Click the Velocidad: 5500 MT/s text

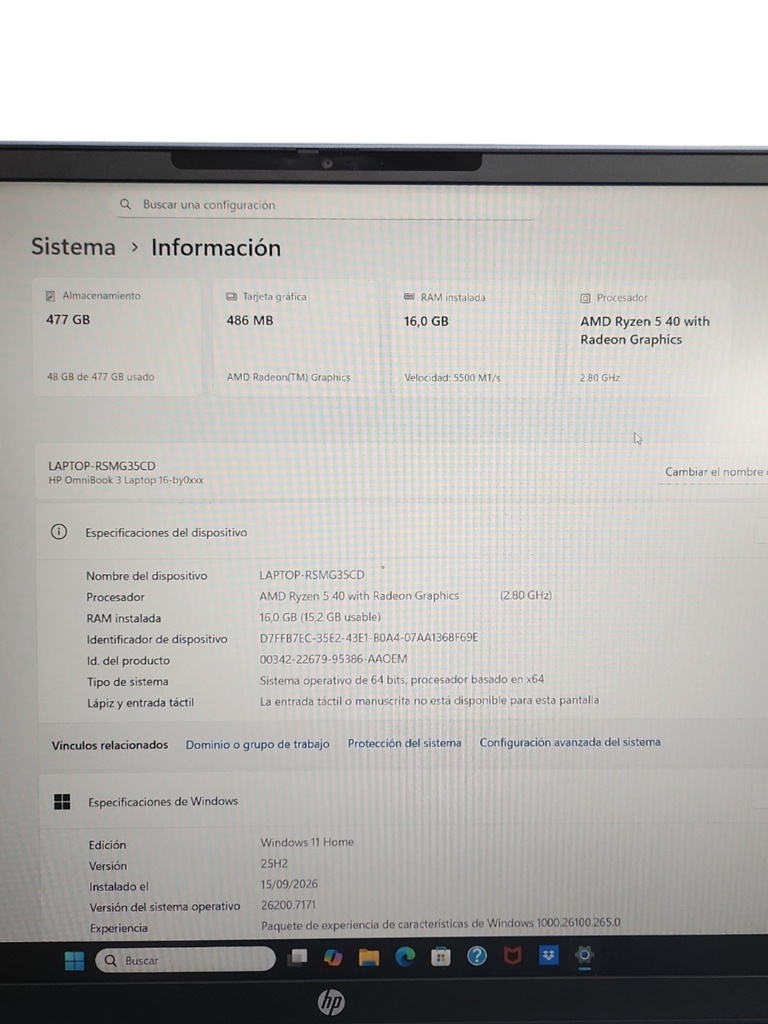pyautogui.click(x=452, y=377)
